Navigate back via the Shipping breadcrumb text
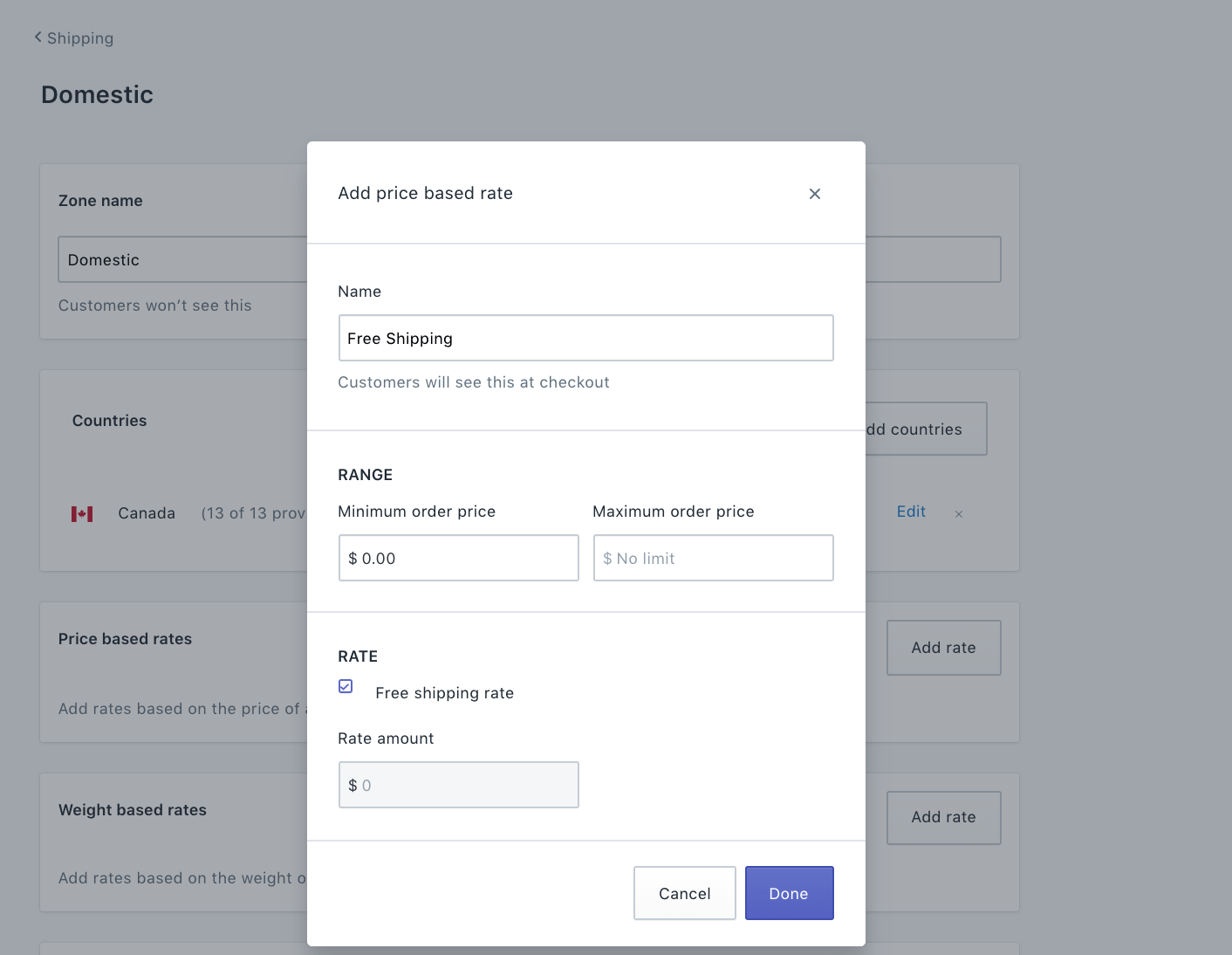Screen dimensions: 1232x955 pyautogui.click(x=80, y=38)
